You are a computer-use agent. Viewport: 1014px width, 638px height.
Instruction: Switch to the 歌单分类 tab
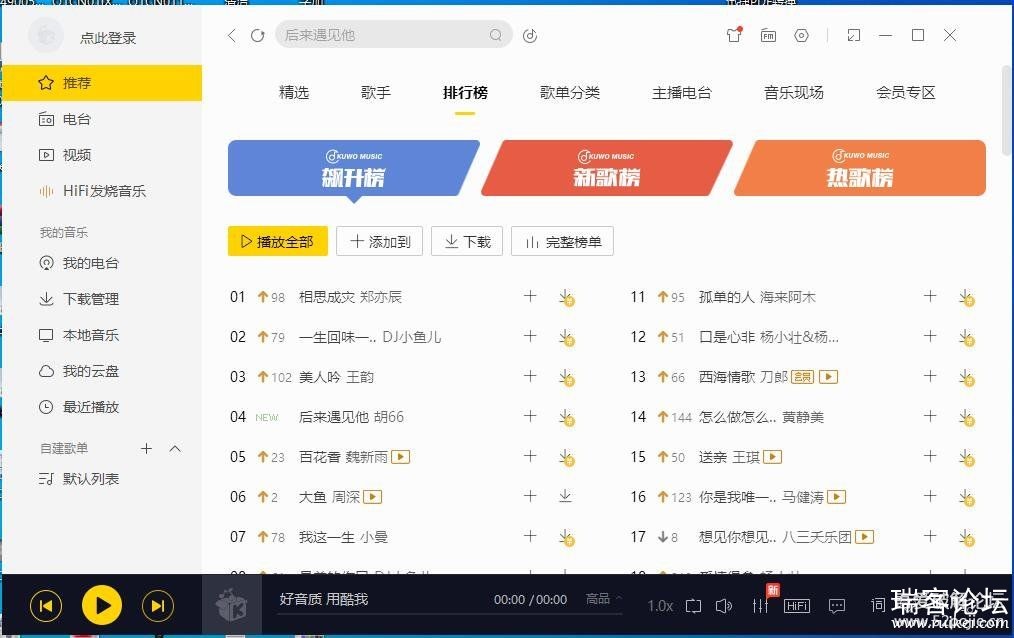[570, 92]
